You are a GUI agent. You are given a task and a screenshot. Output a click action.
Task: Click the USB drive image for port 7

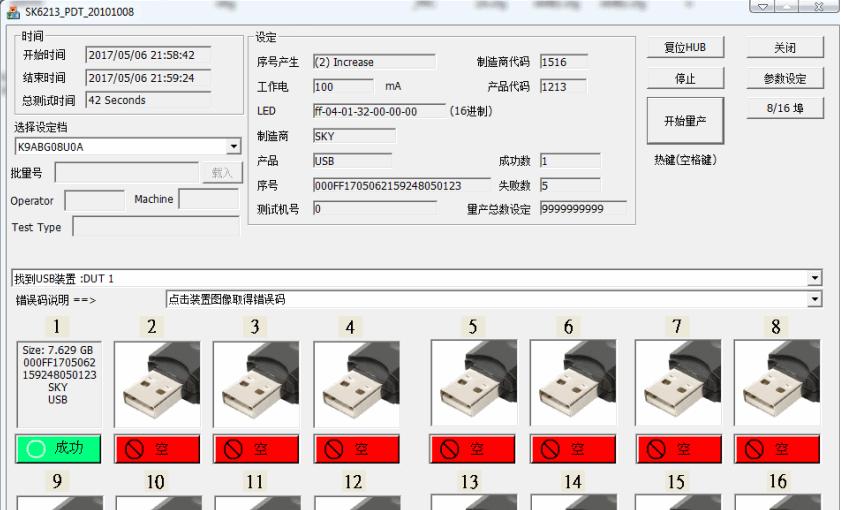click(679, 385)
